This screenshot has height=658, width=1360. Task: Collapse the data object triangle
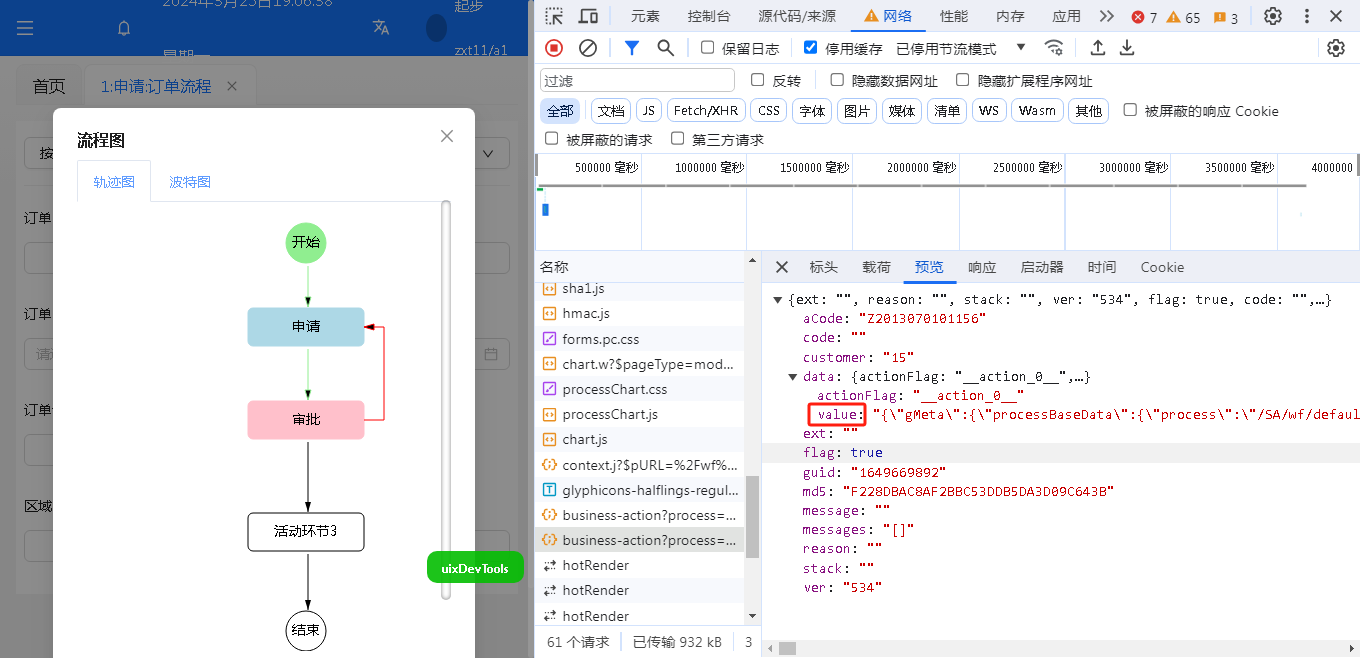click(x=793, y=377)
